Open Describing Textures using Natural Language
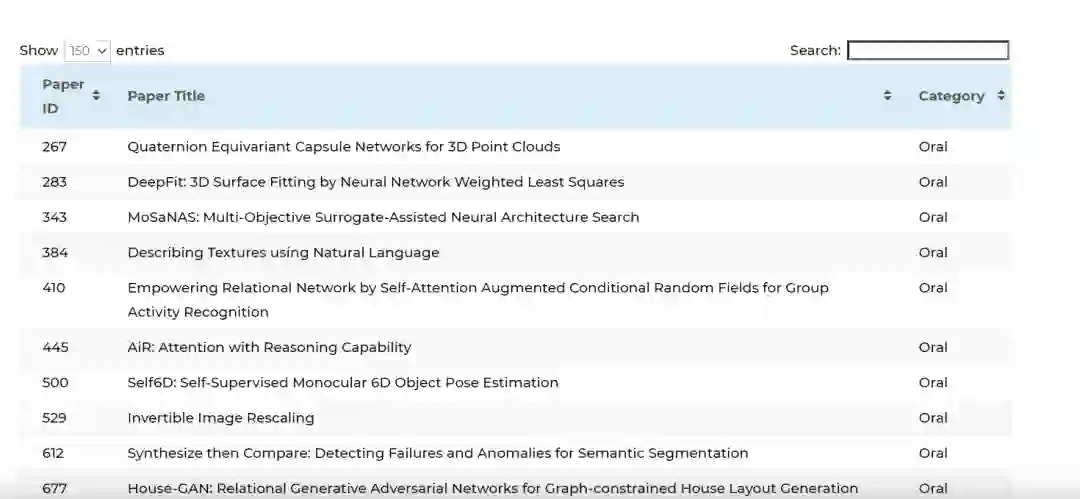Viewport: 1080px width, 499px height. click(x=283, y=253)
